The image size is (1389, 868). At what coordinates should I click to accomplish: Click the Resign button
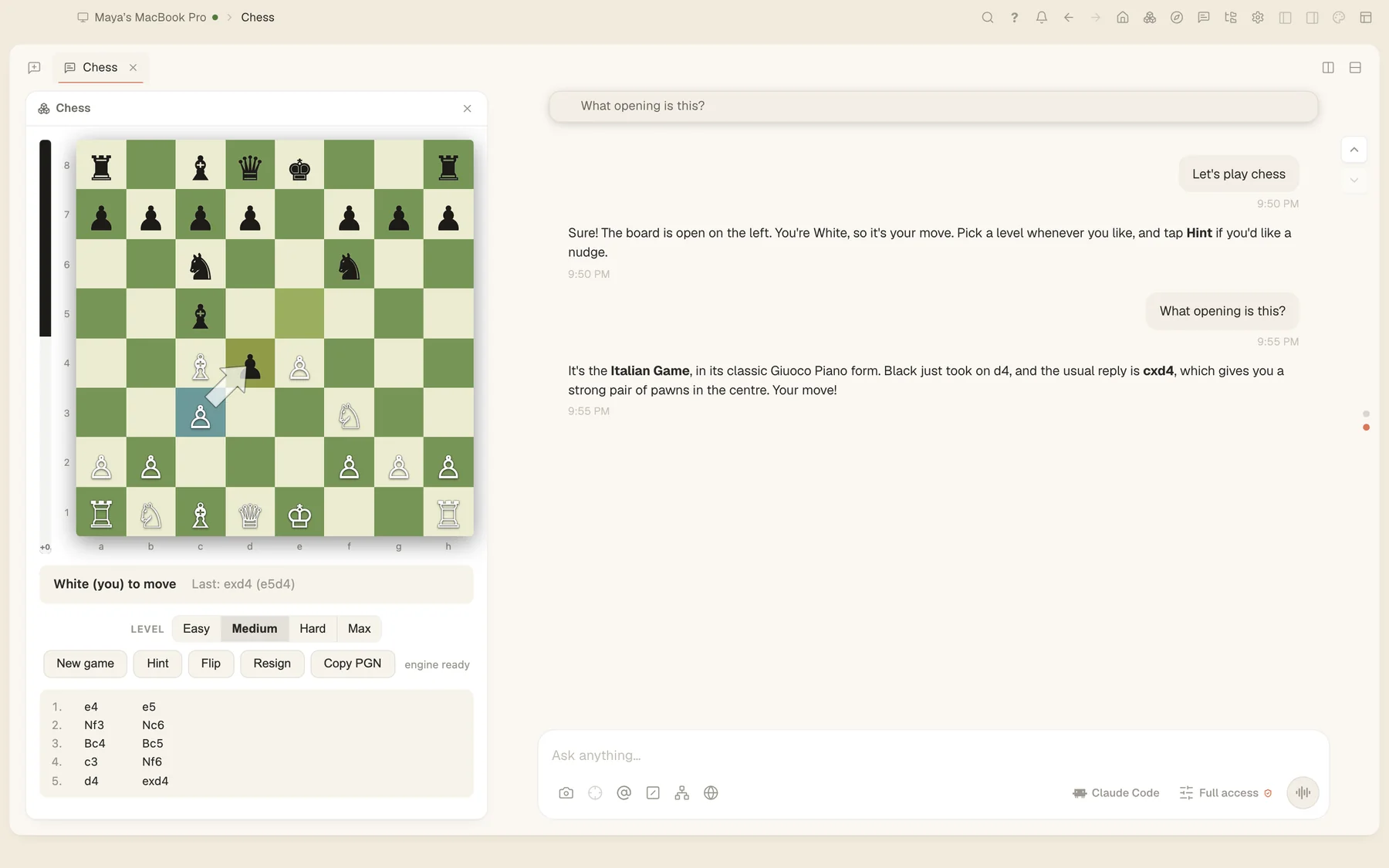tap(272, 664)
